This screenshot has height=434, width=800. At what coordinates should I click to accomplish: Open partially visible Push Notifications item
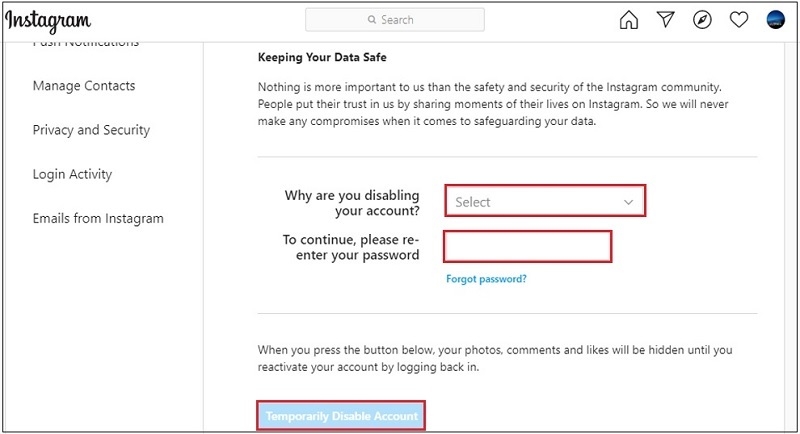[x=86, y=43]
